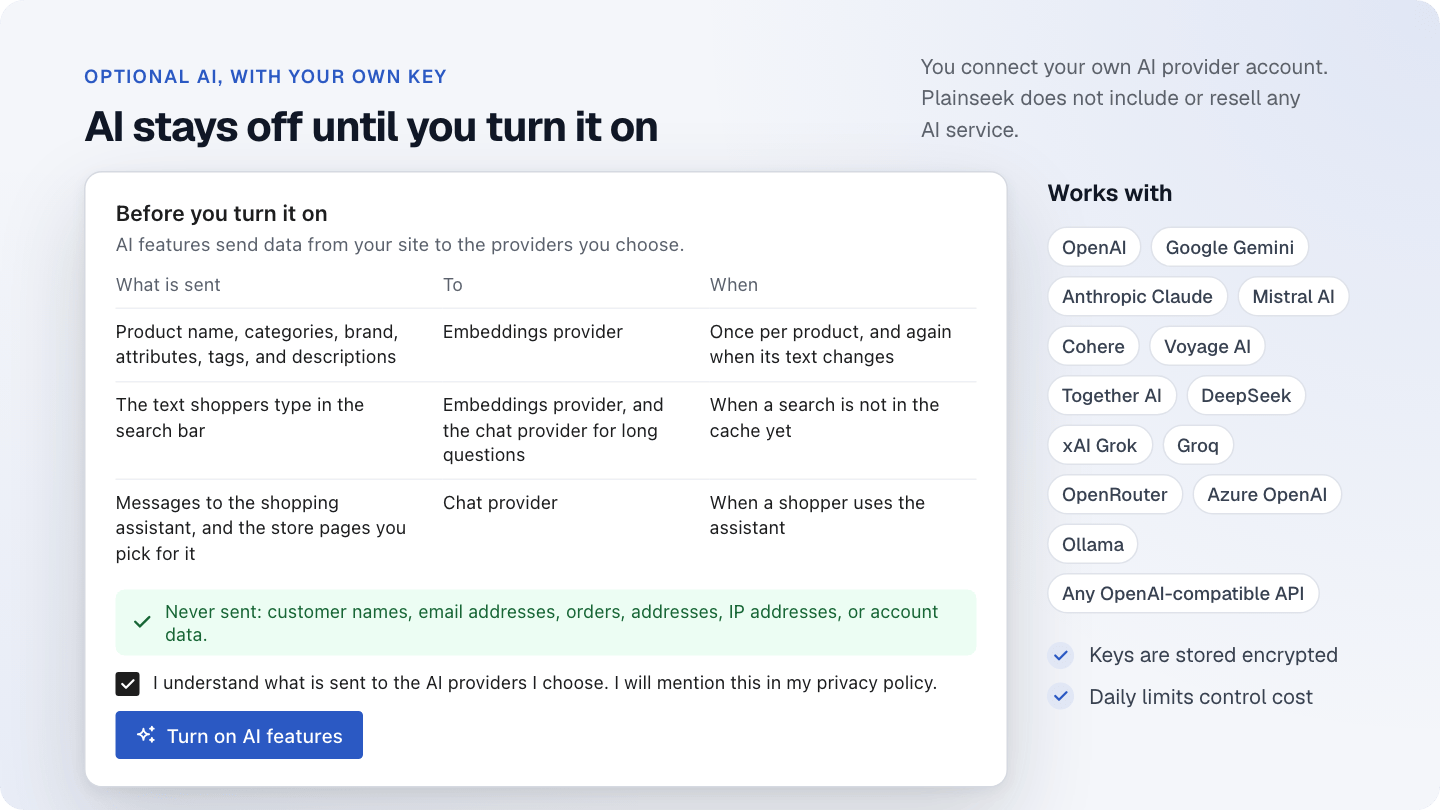Screen dimensions: 1440x810
Task: Pick the Voyage AI chip
Action: pyautogui.click(x=1207, y=346)
